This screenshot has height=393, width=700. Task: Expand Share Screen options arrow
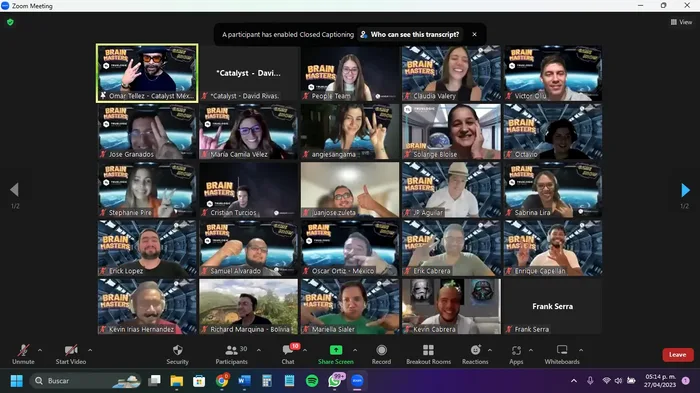355,350
